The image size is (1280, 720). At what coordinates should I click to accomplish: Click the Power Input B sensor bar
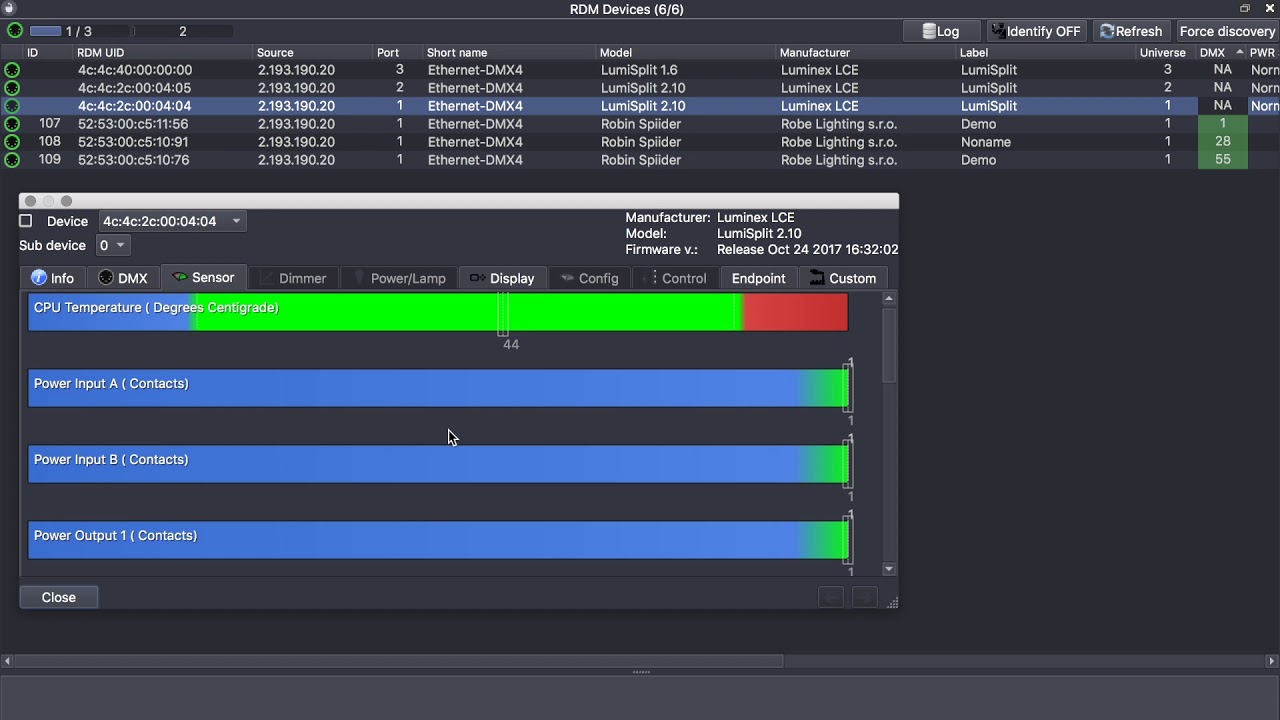pos(438,464)
